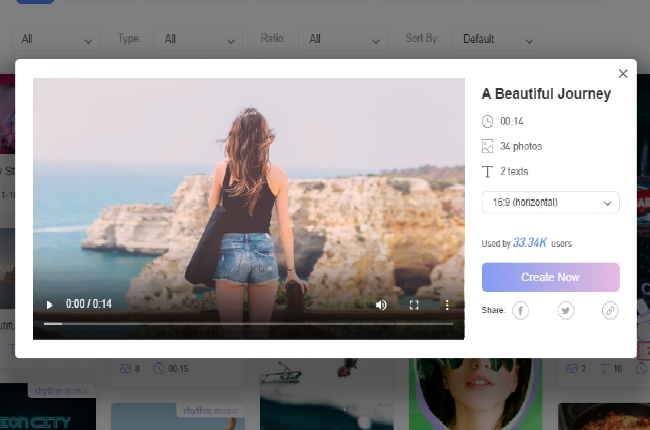650x430 pixels.
Task: Share template on Facebook
Action: coord(521,310)
